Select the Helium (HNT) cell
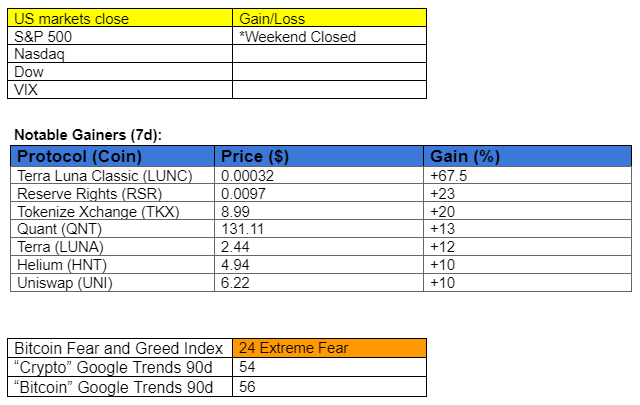The height and width of the screenshot is (405, 640). [113, 265]
